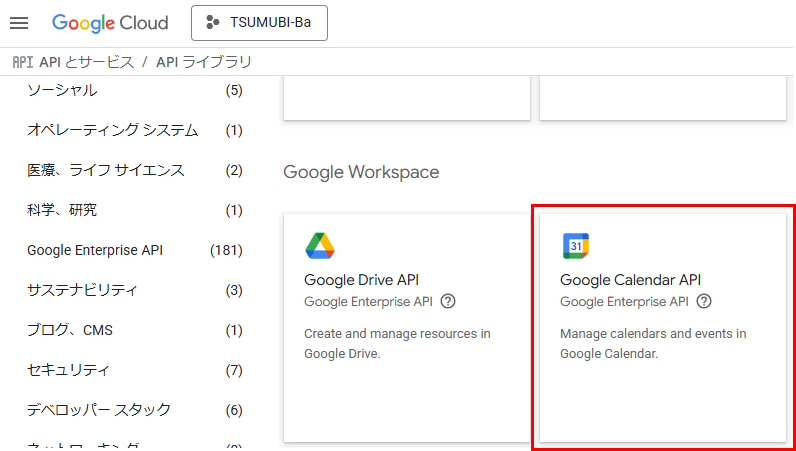Click the (6) count next to デベロッパー スタック

tap(234, 410)
